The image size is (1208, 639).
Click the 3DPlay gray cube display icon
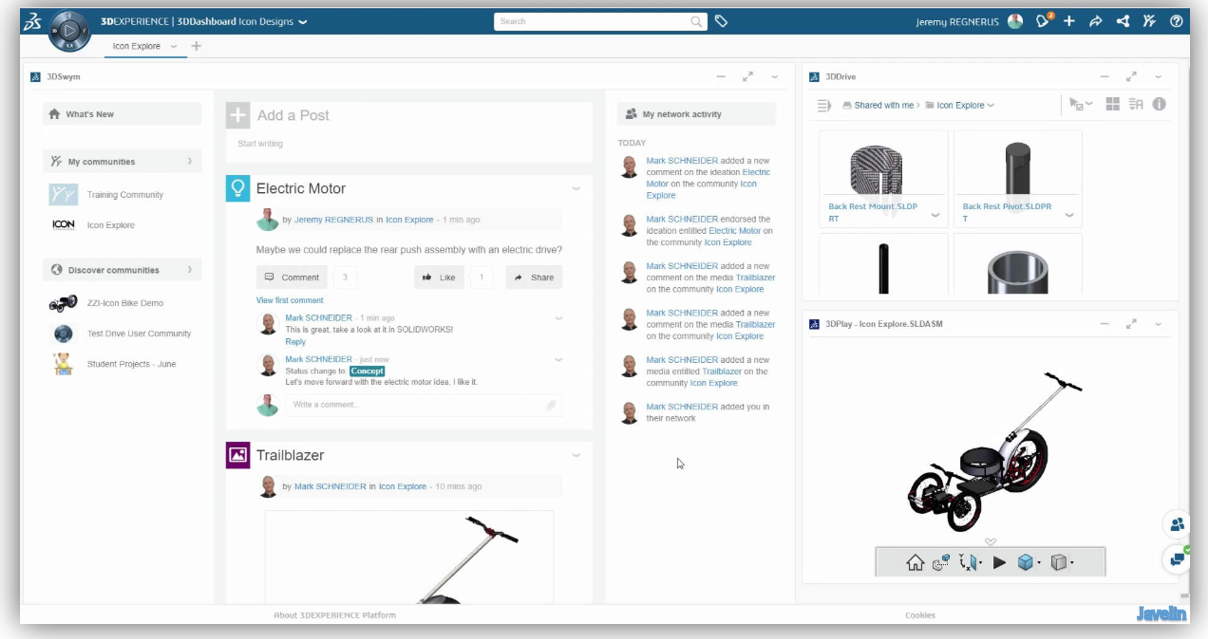(1061, 563)
